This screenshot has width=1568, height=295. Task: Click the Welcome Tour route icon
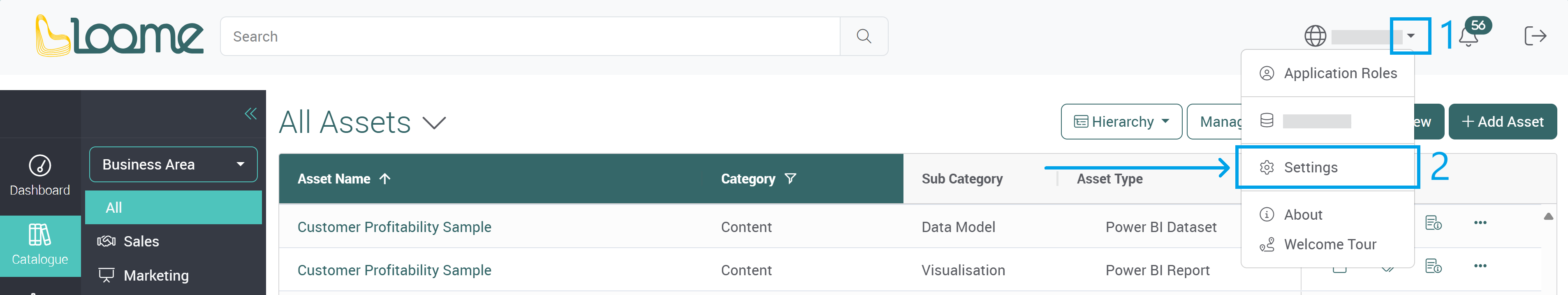point(1266,244)
